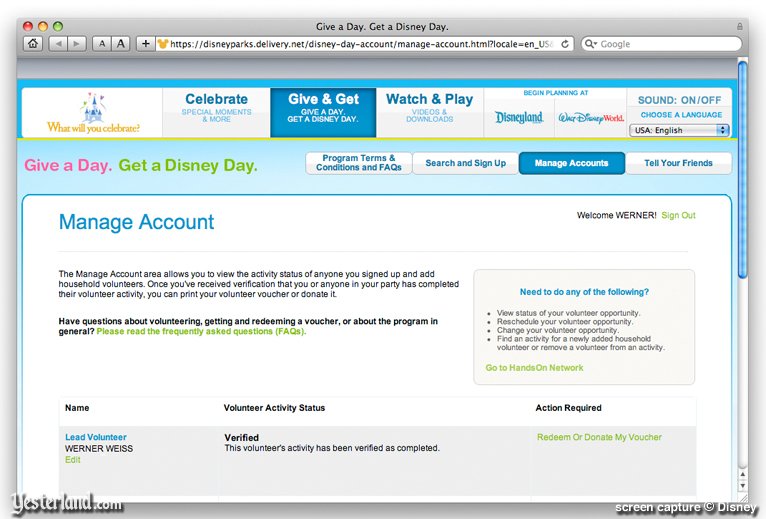Image resolution: width=766 pixels, height=519 pixels.
Task: Click the Lead Volunteer link
Action: click(x=96, y=437)
